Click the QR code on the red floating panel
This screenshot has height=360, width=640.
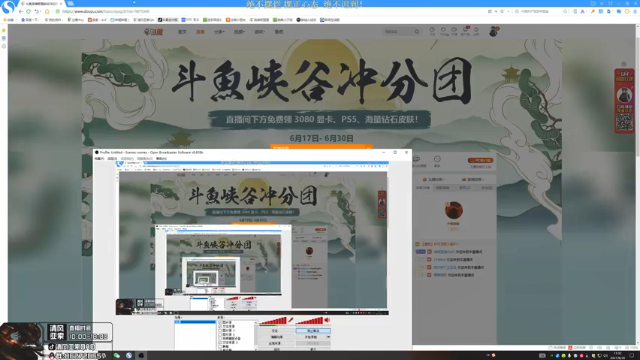[624, 122]
